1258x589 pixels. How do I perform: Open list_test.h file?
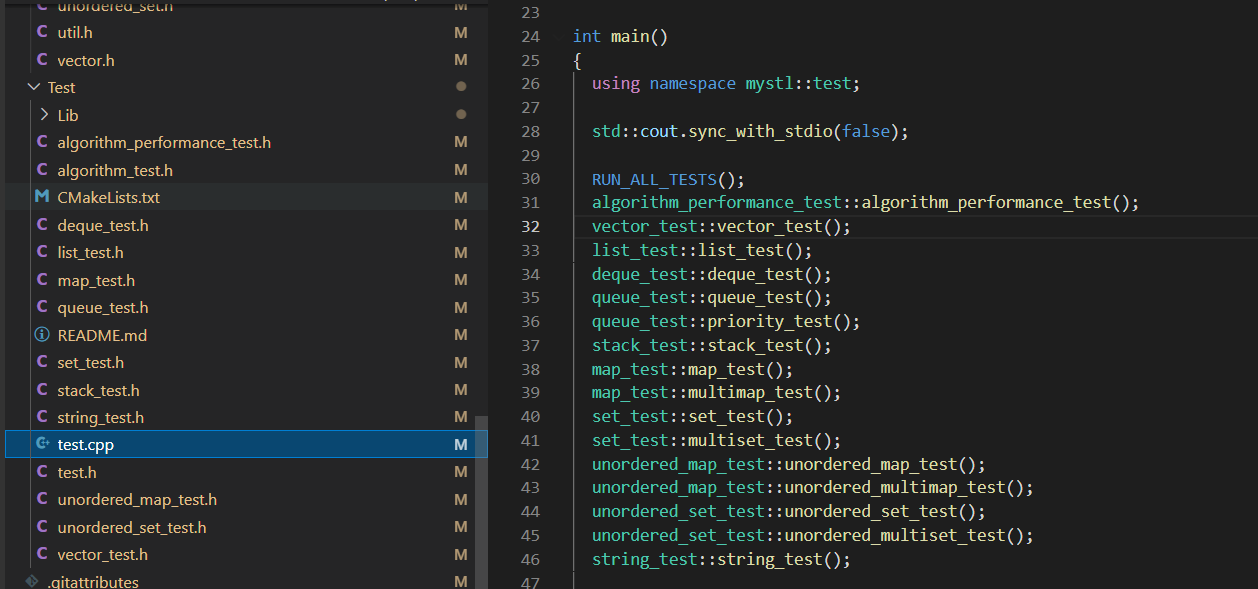click(91, 252)
